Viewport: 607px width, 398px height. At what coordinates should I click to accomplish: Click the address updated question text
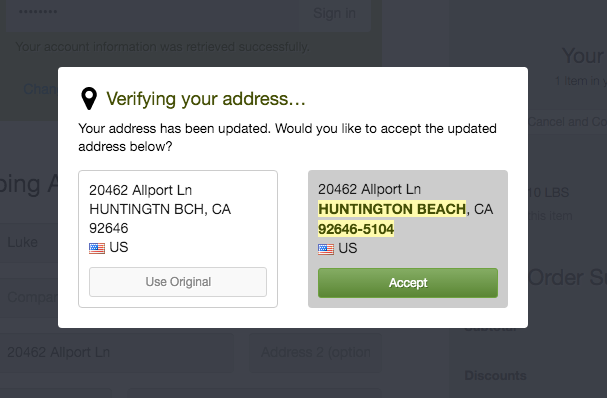(x=287, y=137)
